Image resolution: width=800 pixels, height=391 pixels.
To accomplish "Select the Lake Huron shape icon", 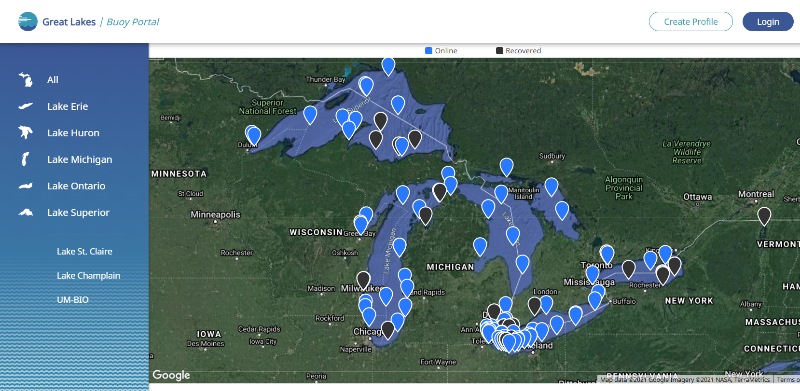I will [25, 133].
